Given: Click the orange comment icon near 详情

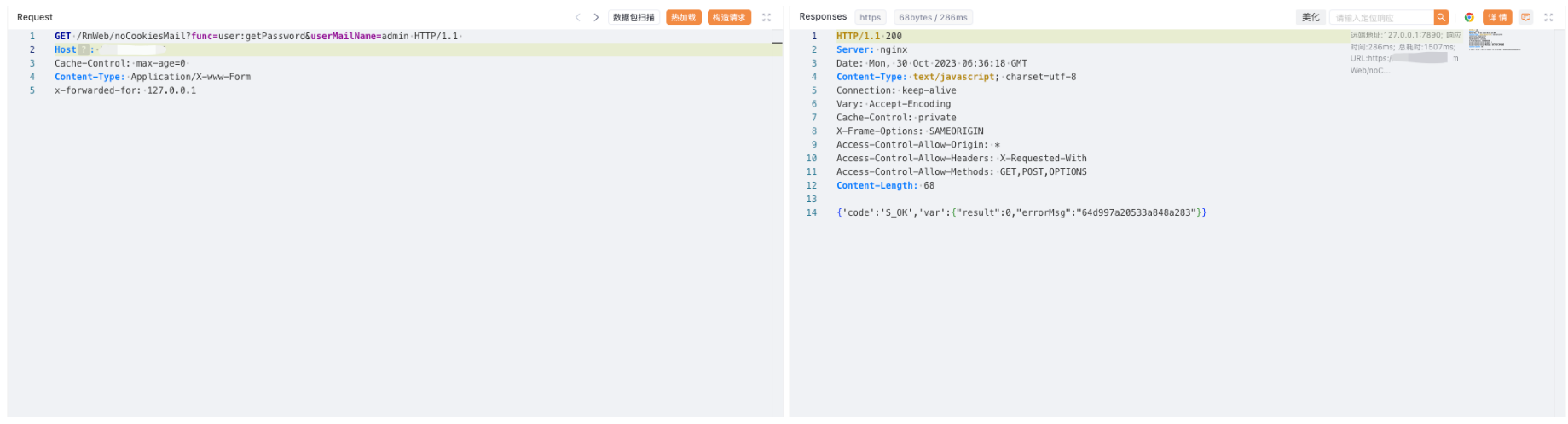Looking at the screenshot, I should click(x=1526, y=17).
